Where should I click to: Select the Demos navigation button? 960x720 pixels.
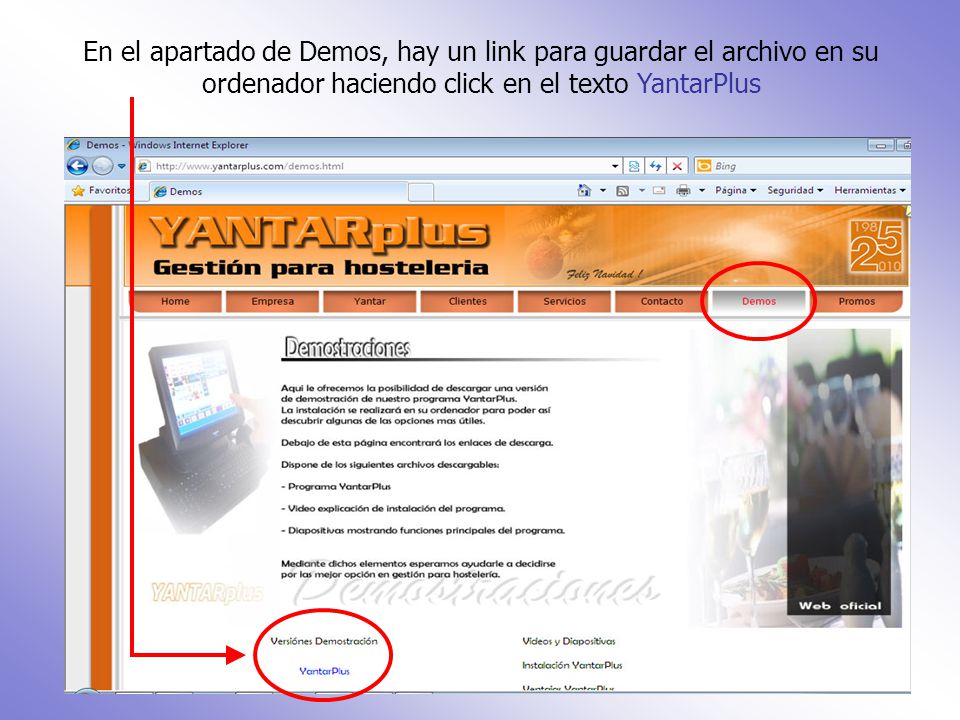759,301
